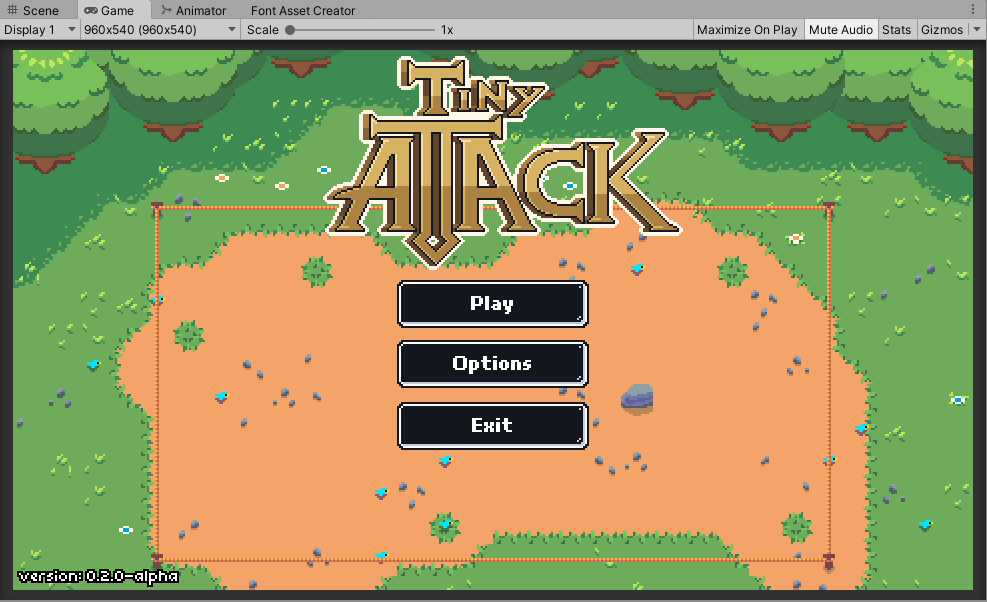Open the panel's three-dot options menu

[x=973, y=9]
